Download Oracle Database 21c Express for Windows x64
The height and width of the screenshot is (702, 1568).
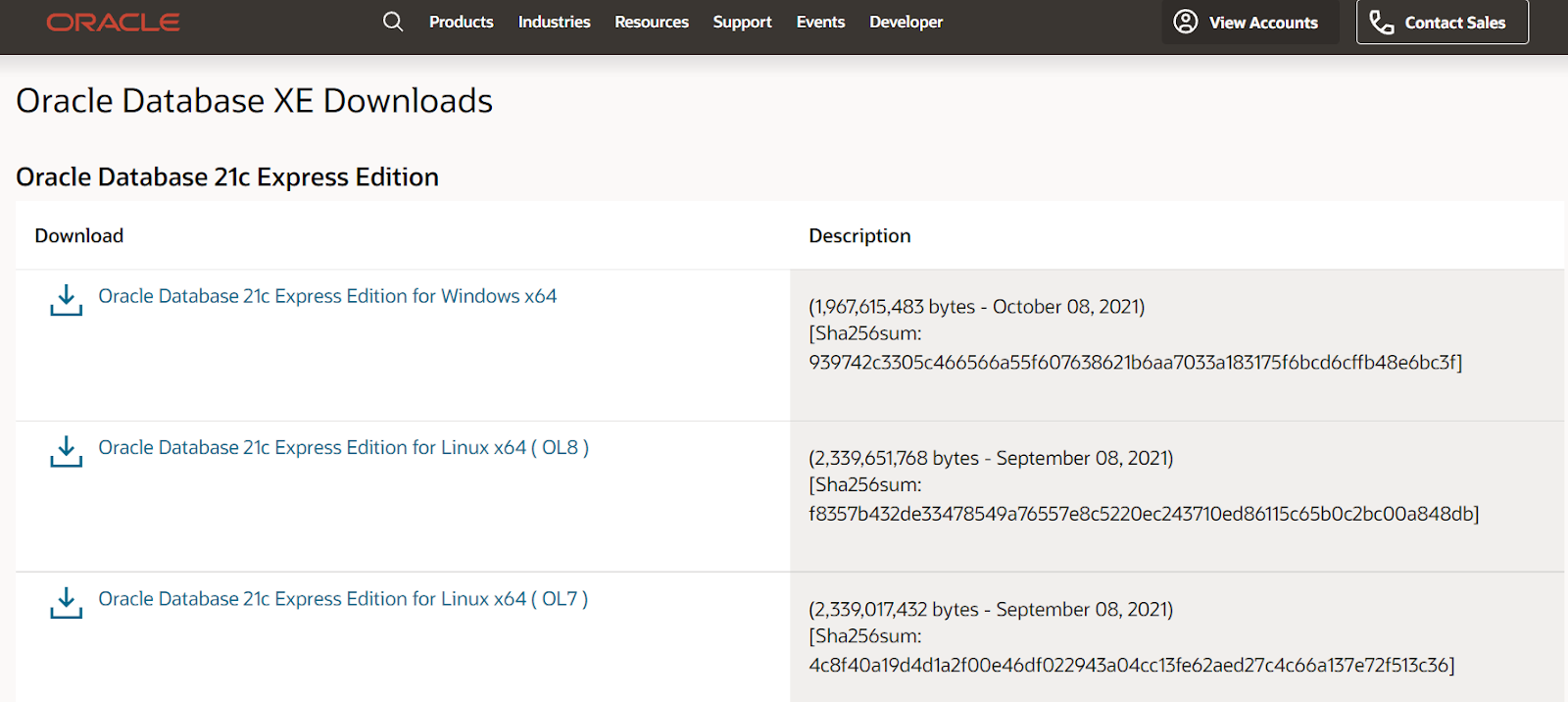pyautogui.click(x=327, y=296)
